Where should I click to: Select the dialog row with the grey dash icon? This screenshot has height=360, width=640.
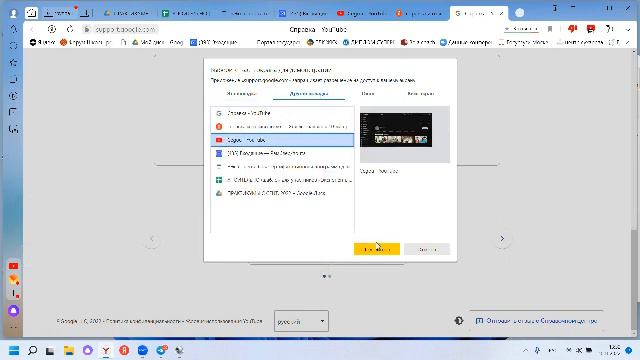[x=282, y=167]
